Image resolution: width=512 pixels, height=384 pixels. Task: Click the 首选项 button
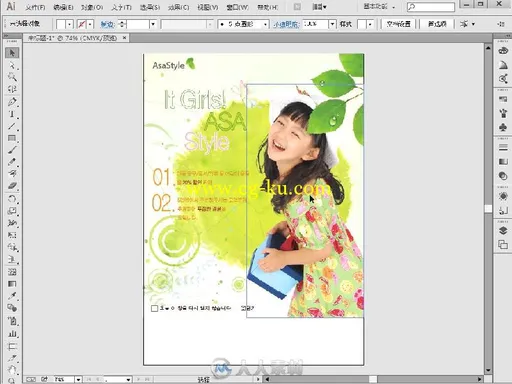coord(437,24)
